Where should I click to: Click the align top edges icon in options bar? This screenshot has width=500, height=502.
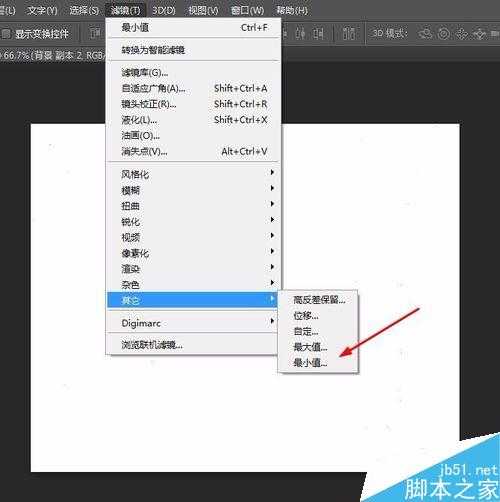(96, 33)
